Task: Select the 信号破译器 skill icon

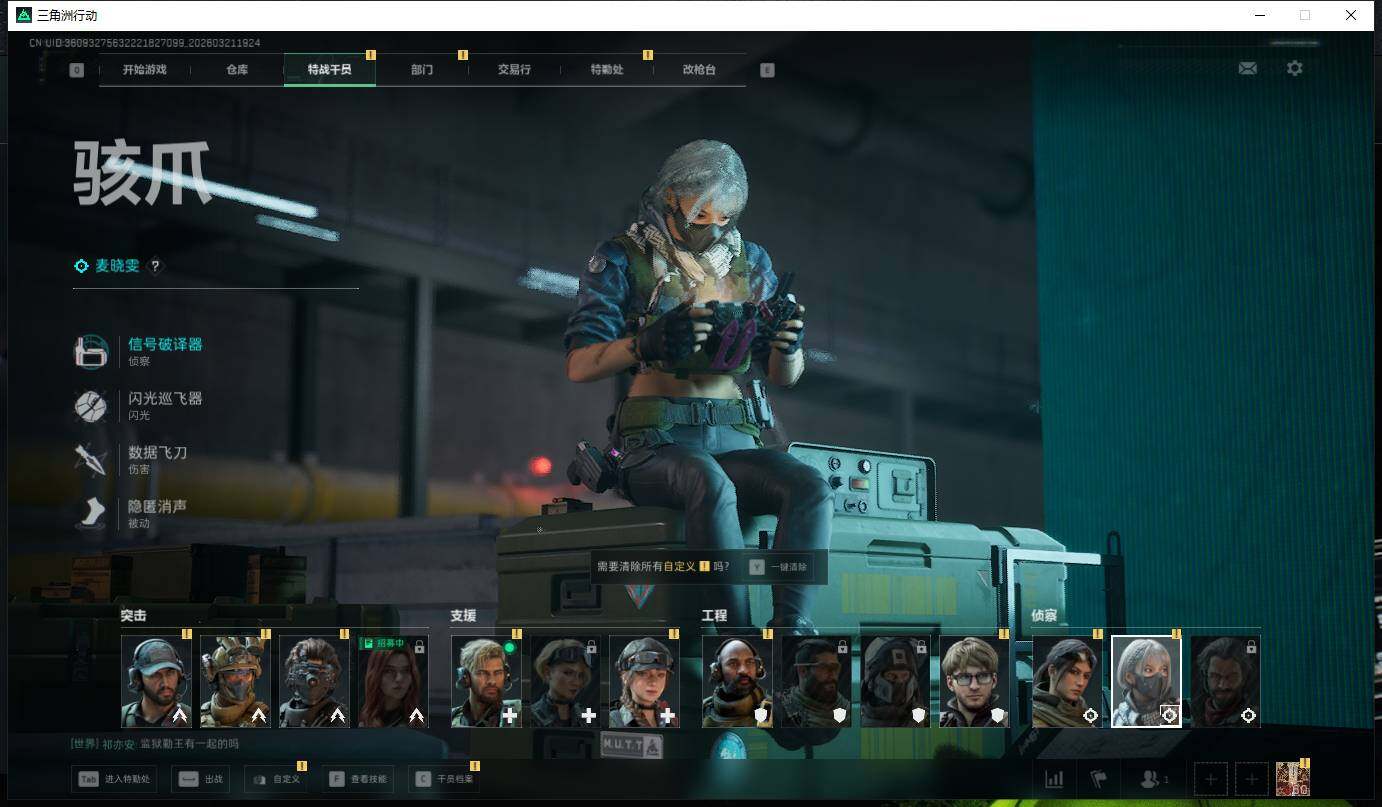Action: [91, 352]
